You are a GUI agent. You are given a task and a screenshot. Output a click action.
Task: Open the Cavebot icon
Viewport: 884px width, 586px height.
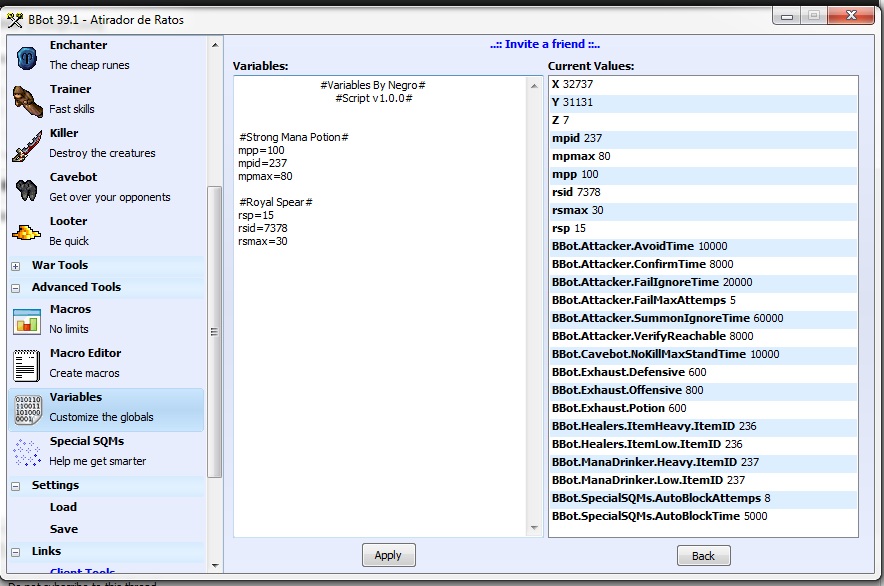[27, 188]
